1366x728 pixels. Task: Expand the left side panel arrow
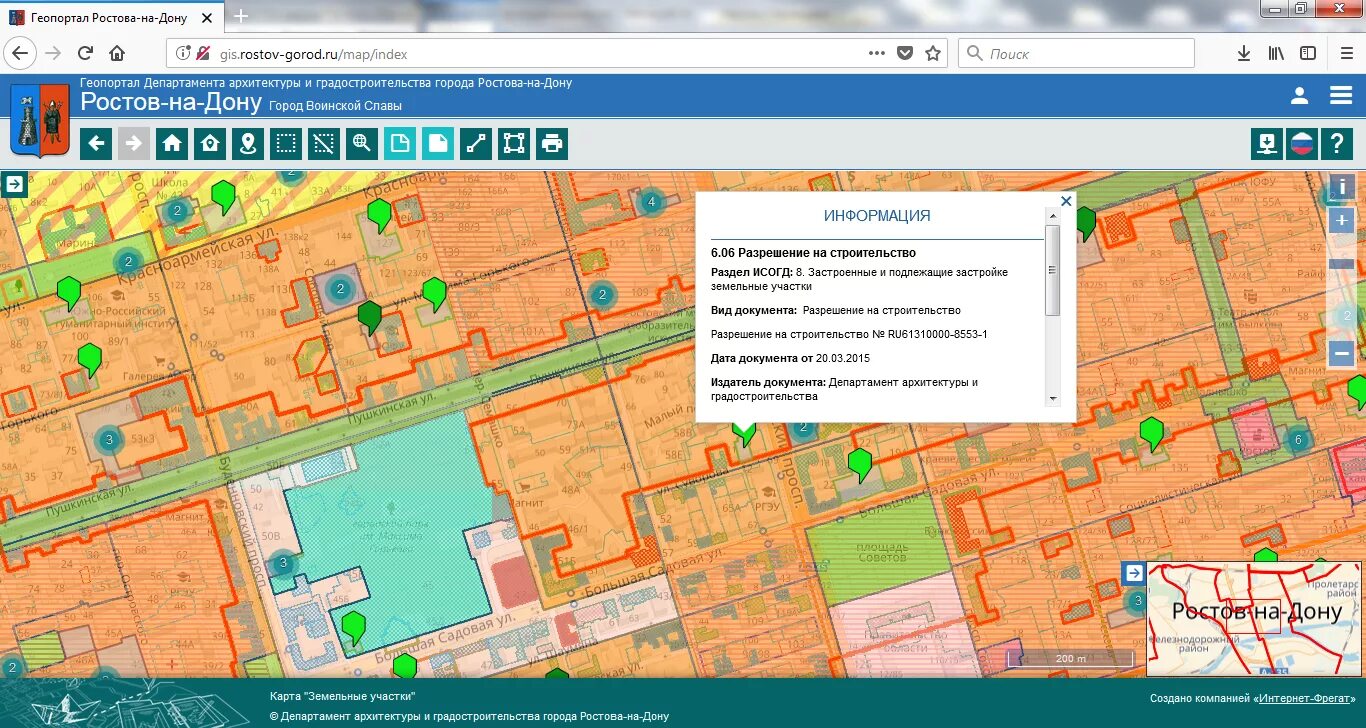click(x=15, y=184)
